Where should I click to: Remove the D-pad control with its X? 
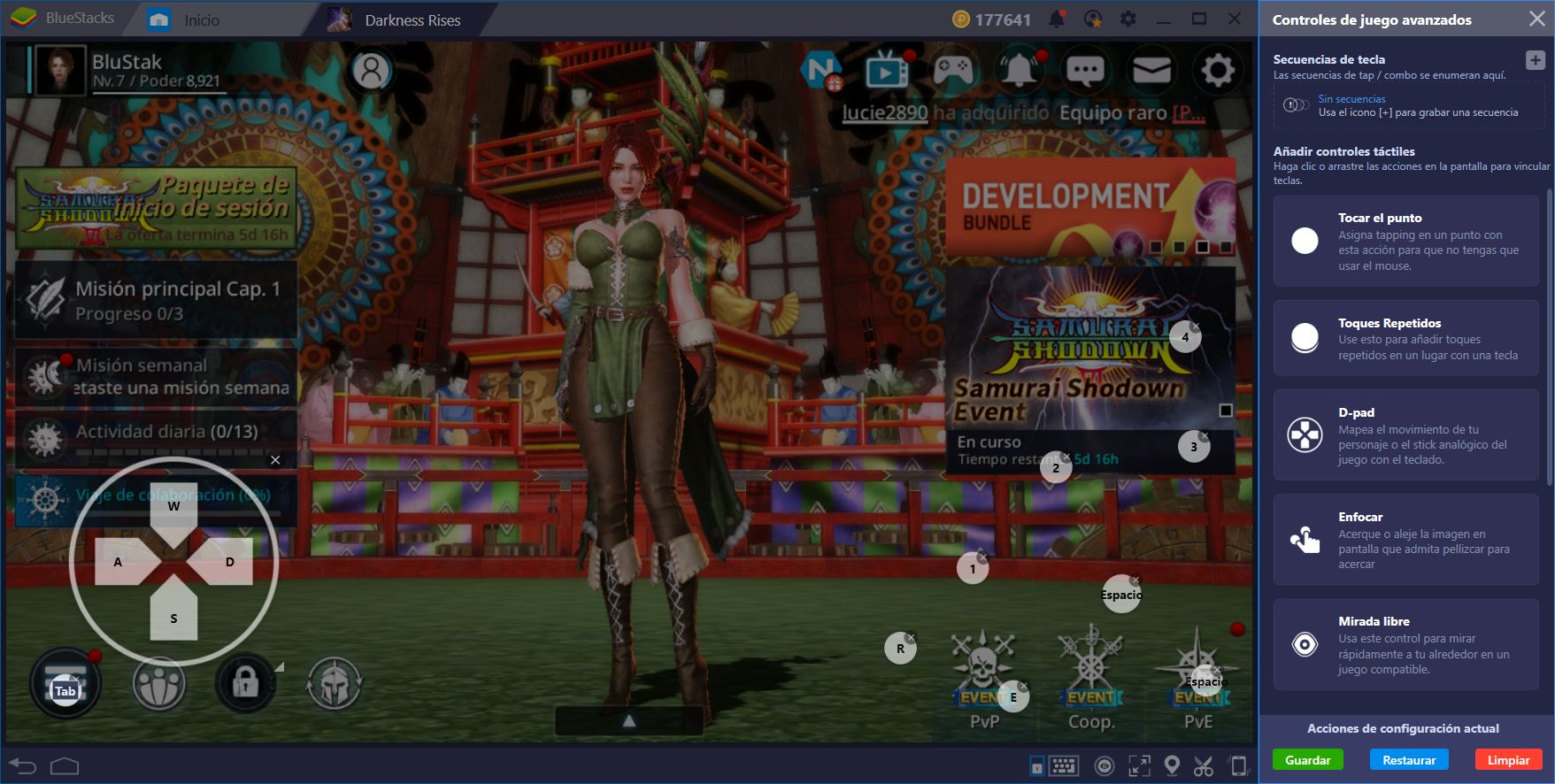tap(275, 460)
